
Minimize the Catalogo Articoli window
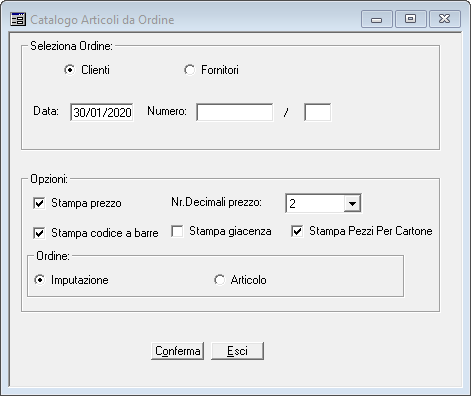377,19
